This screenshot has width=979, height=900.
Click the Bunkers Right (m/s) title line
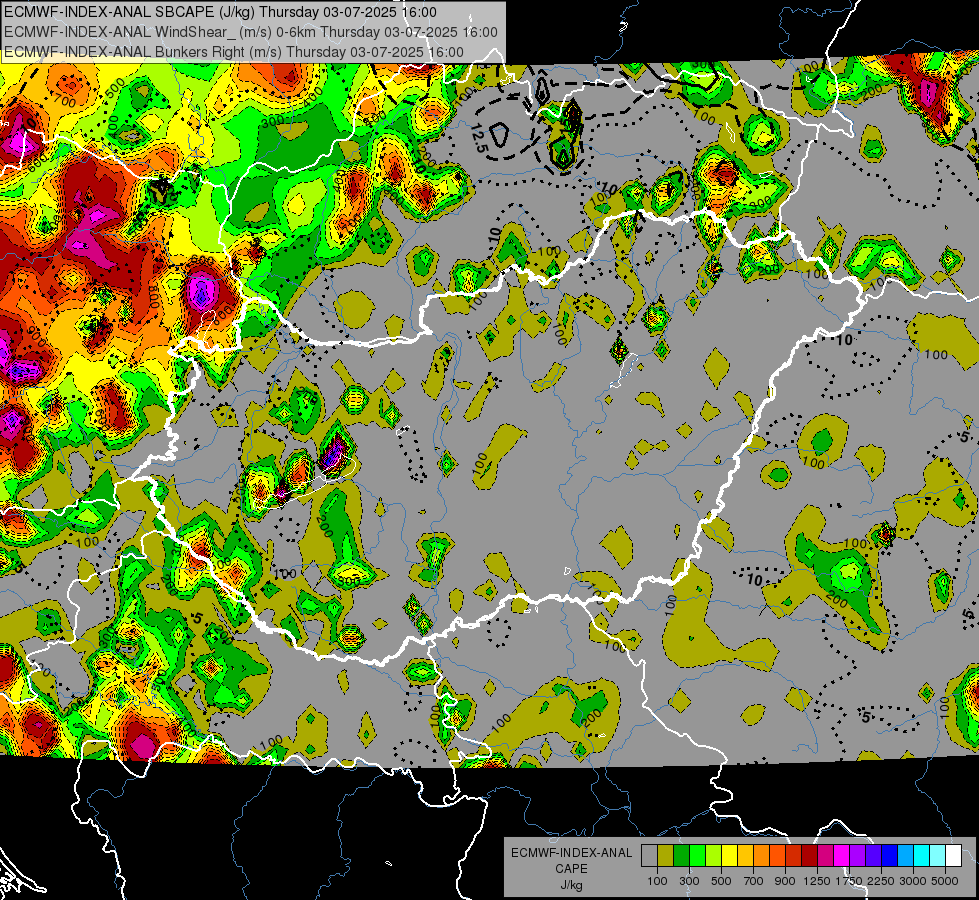coord(234,52)
